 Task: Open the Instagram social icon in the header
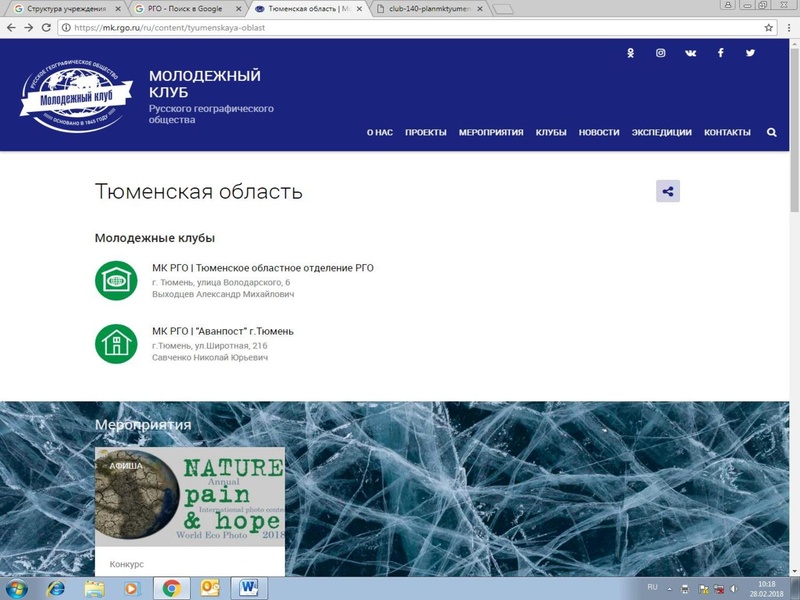660,52
